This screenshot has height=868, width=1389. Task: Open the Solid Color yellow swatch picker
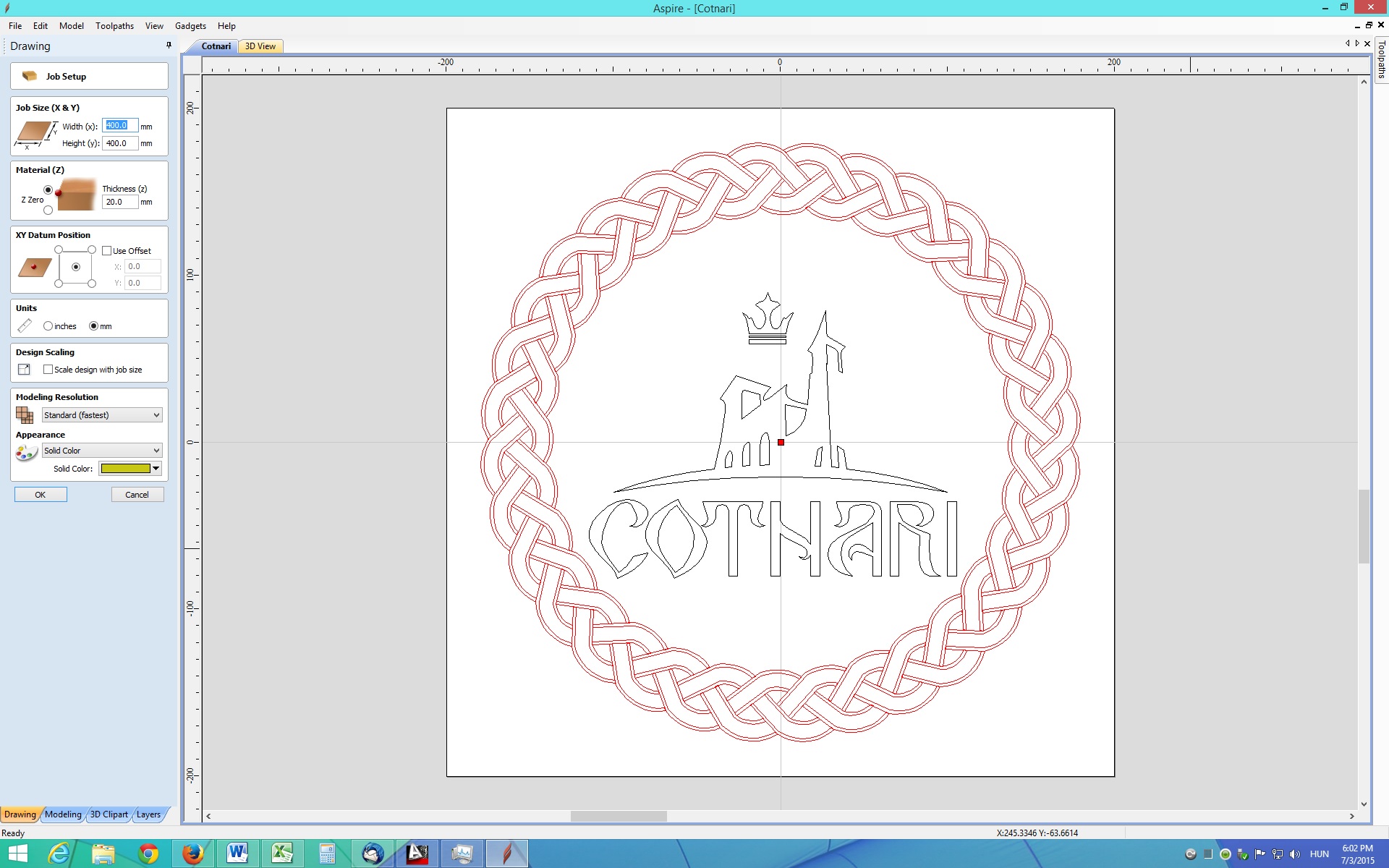[130, 469]
